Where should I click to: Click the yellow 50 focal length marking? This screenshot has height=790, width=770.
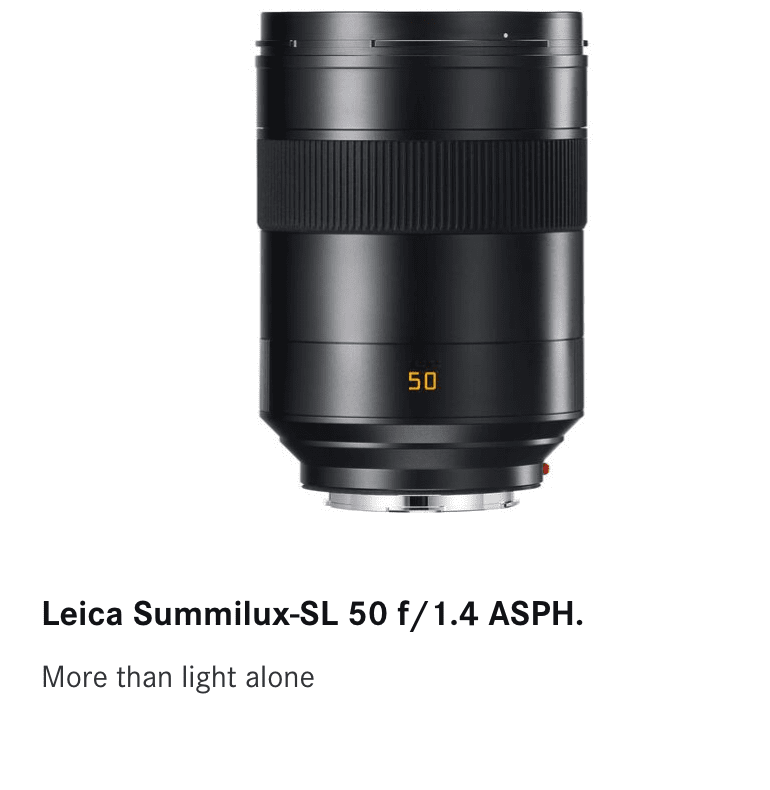(x=422, y=381)
